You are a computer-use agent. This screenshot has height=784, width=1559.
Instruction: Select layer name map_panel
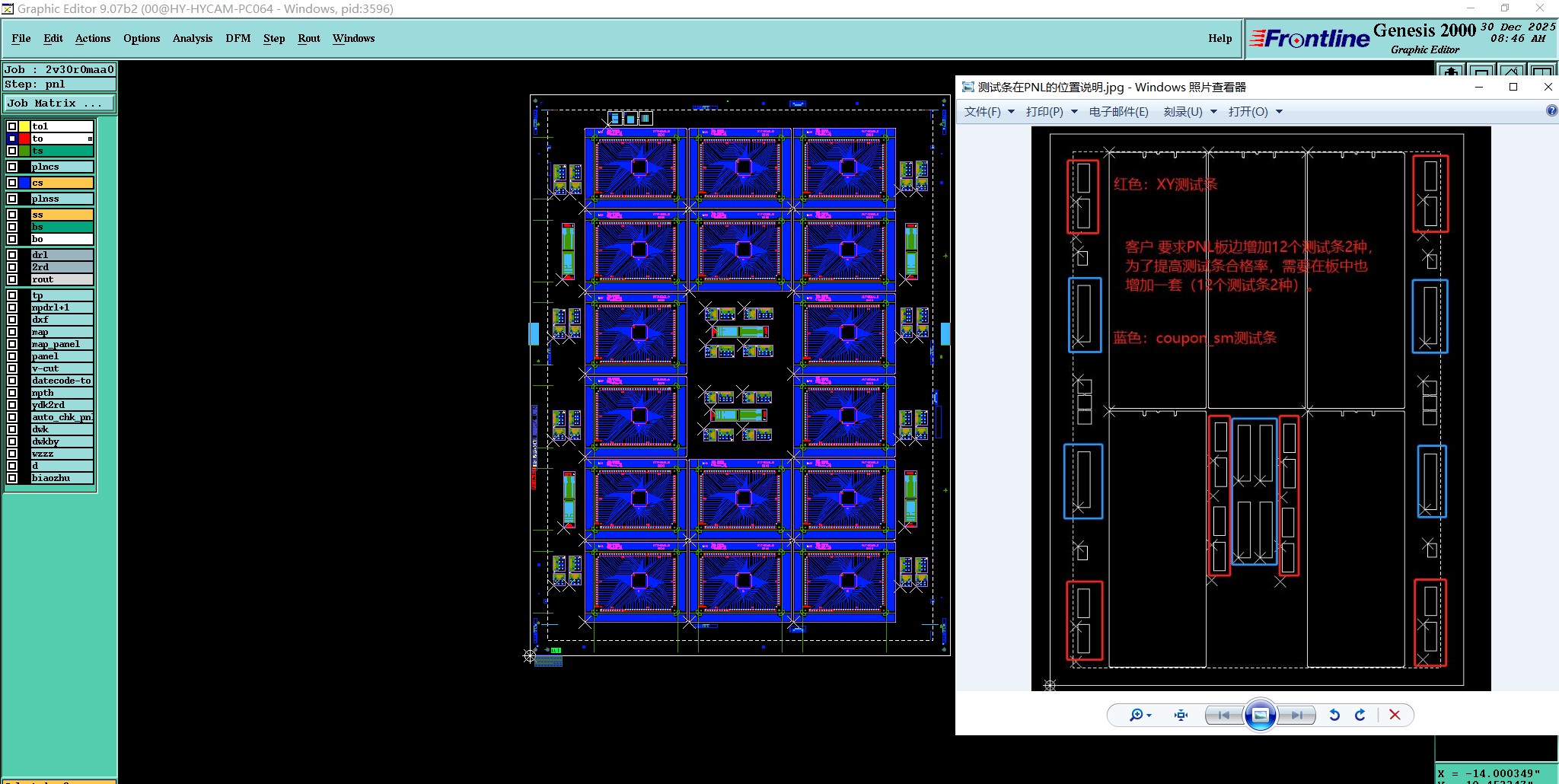[x=62, y=344]
